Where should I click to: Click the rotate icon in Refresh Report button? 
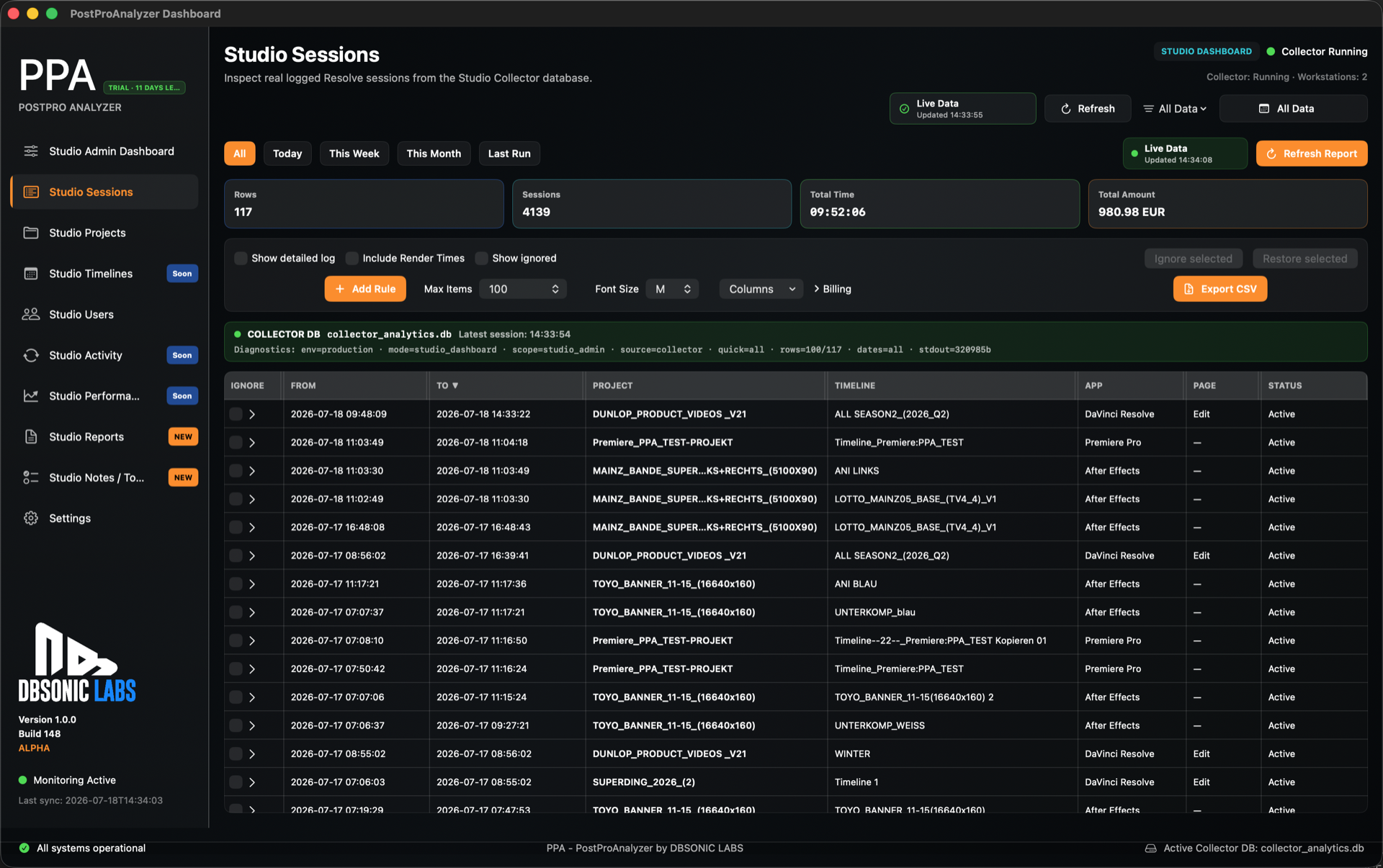(1271, 153)
